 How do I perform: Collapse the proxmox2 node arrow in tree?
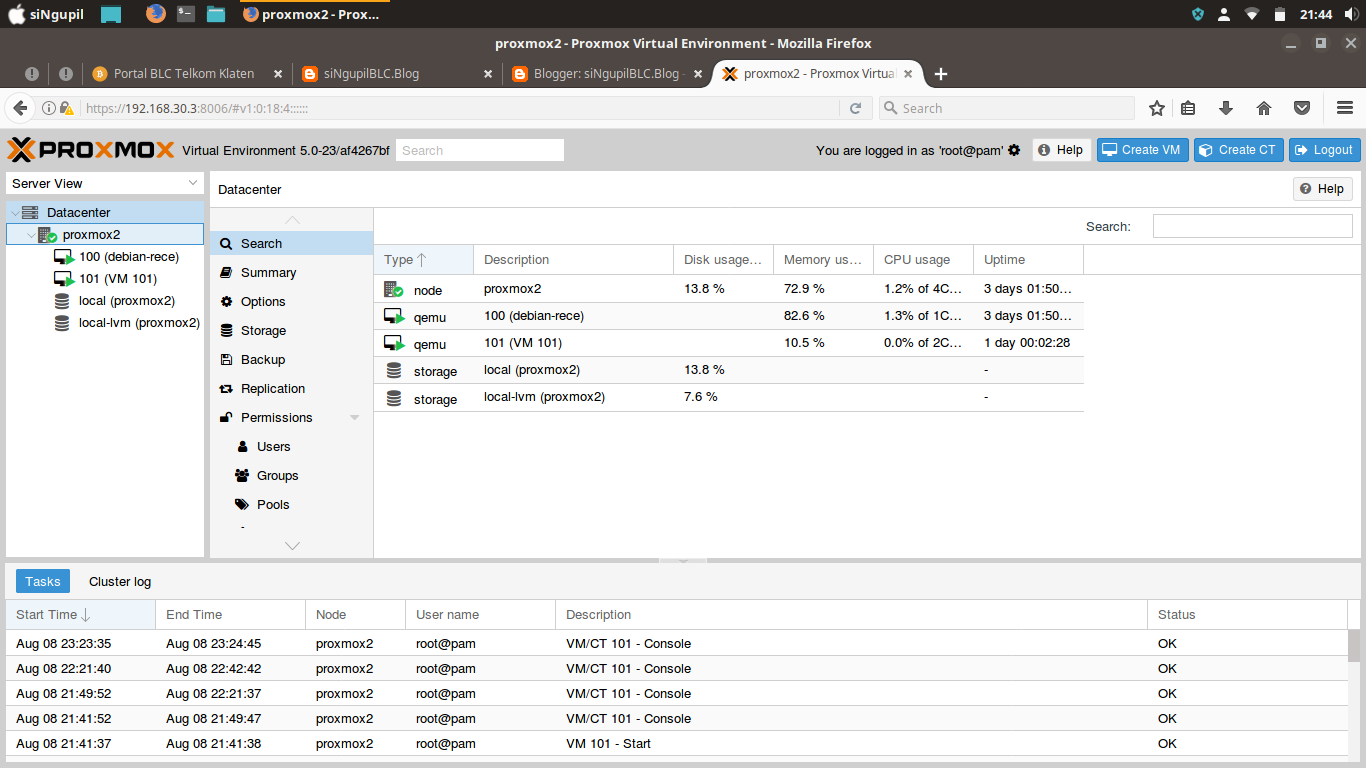pyautogui.click(x=31, y=235)
